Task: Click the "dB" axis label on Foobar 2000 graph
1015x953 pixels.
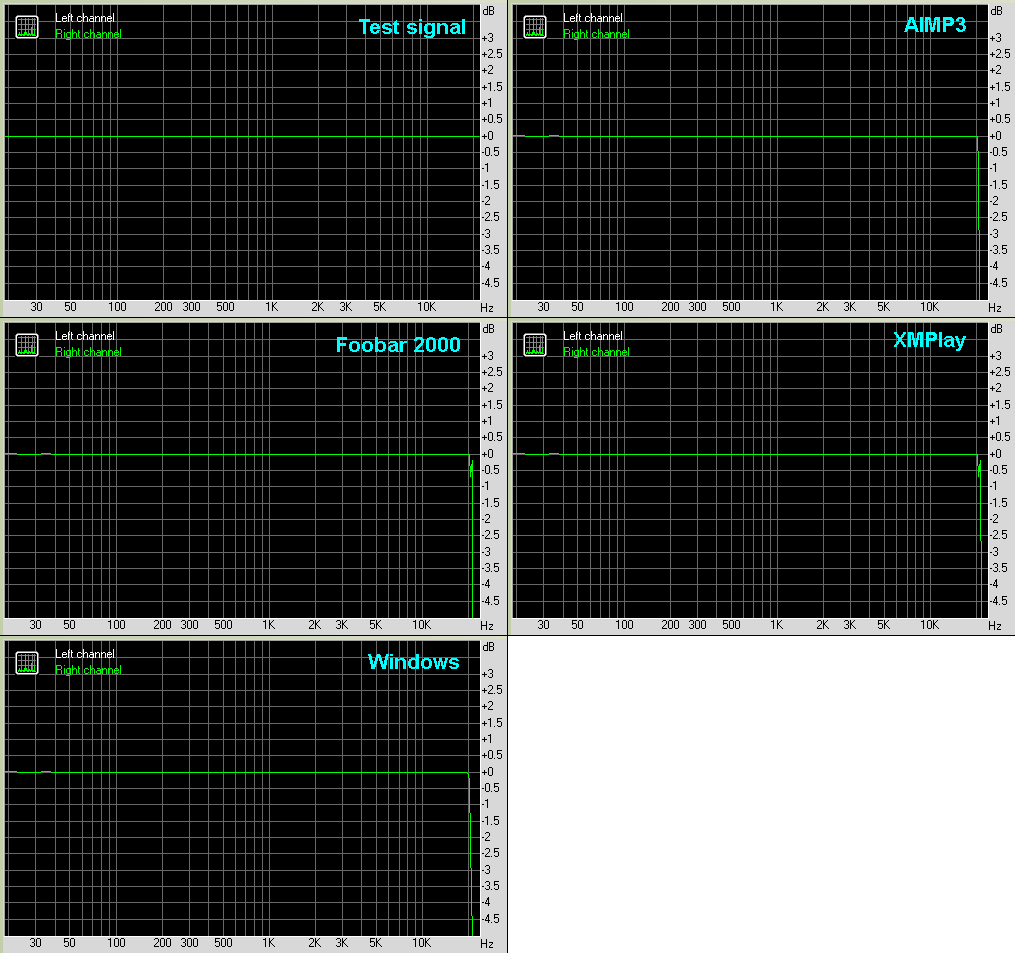Action: [488, 329]
